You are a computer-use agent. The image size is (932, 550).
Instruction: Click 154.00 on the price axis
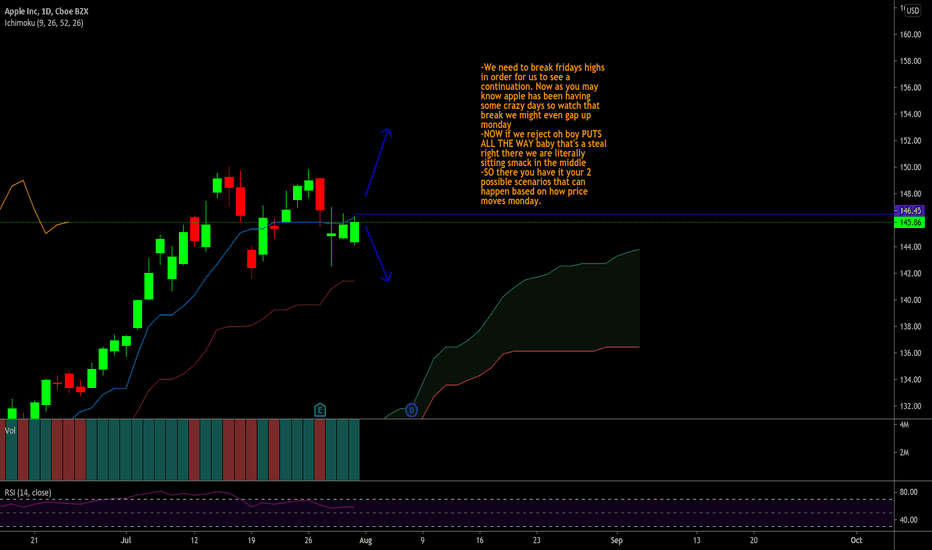point(910,114)
